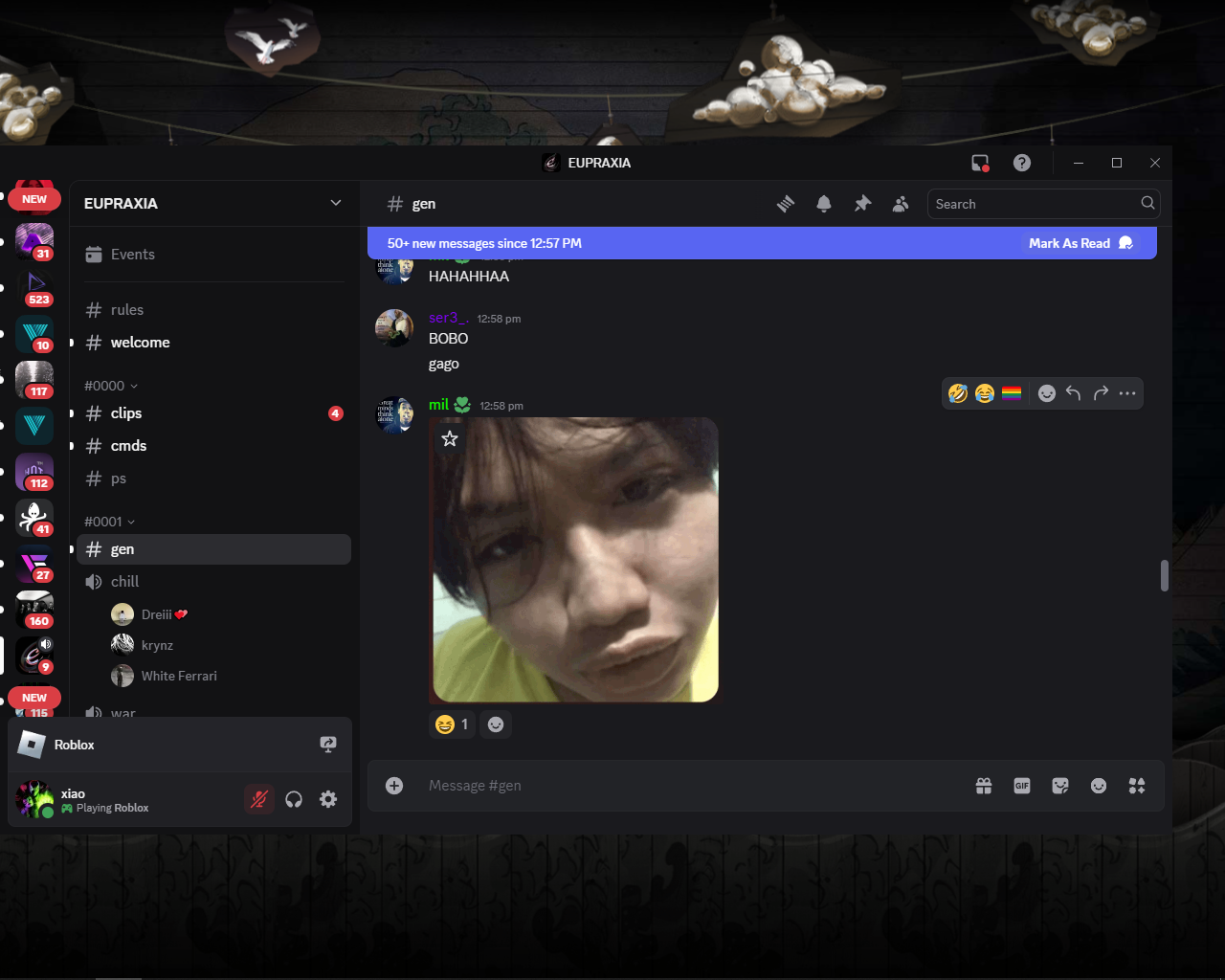Open server icon with 10 badge

(34, 334)
